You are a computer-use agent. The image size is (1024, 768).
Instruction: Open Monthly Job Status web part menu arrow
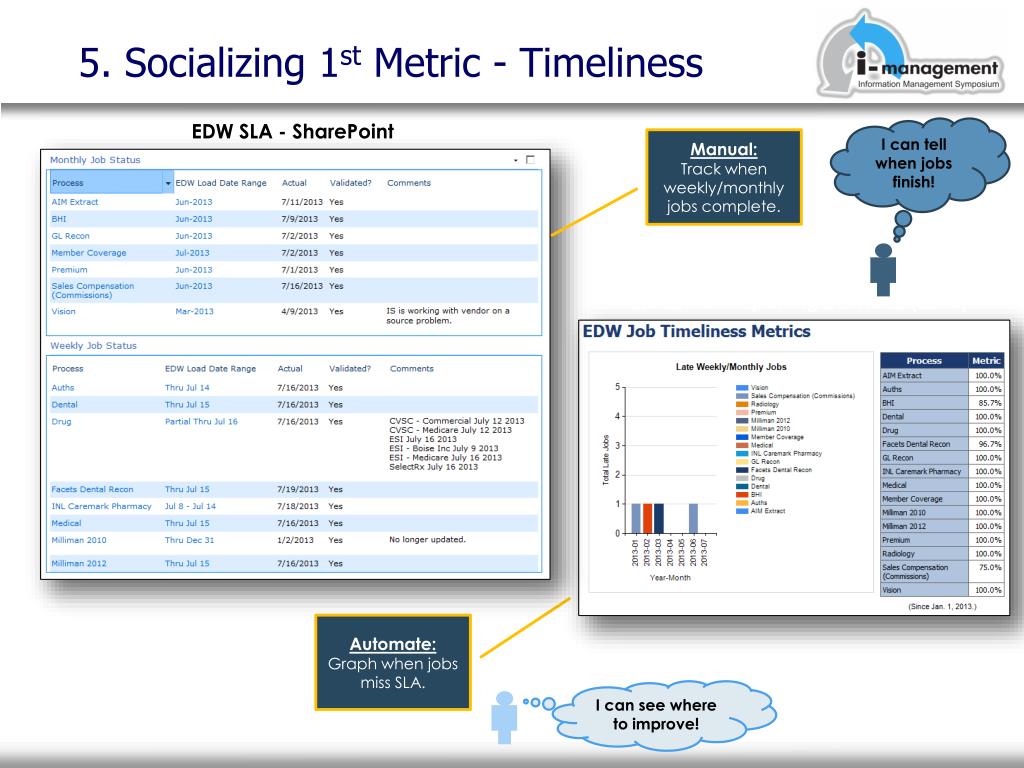click(x=515, y=160)
